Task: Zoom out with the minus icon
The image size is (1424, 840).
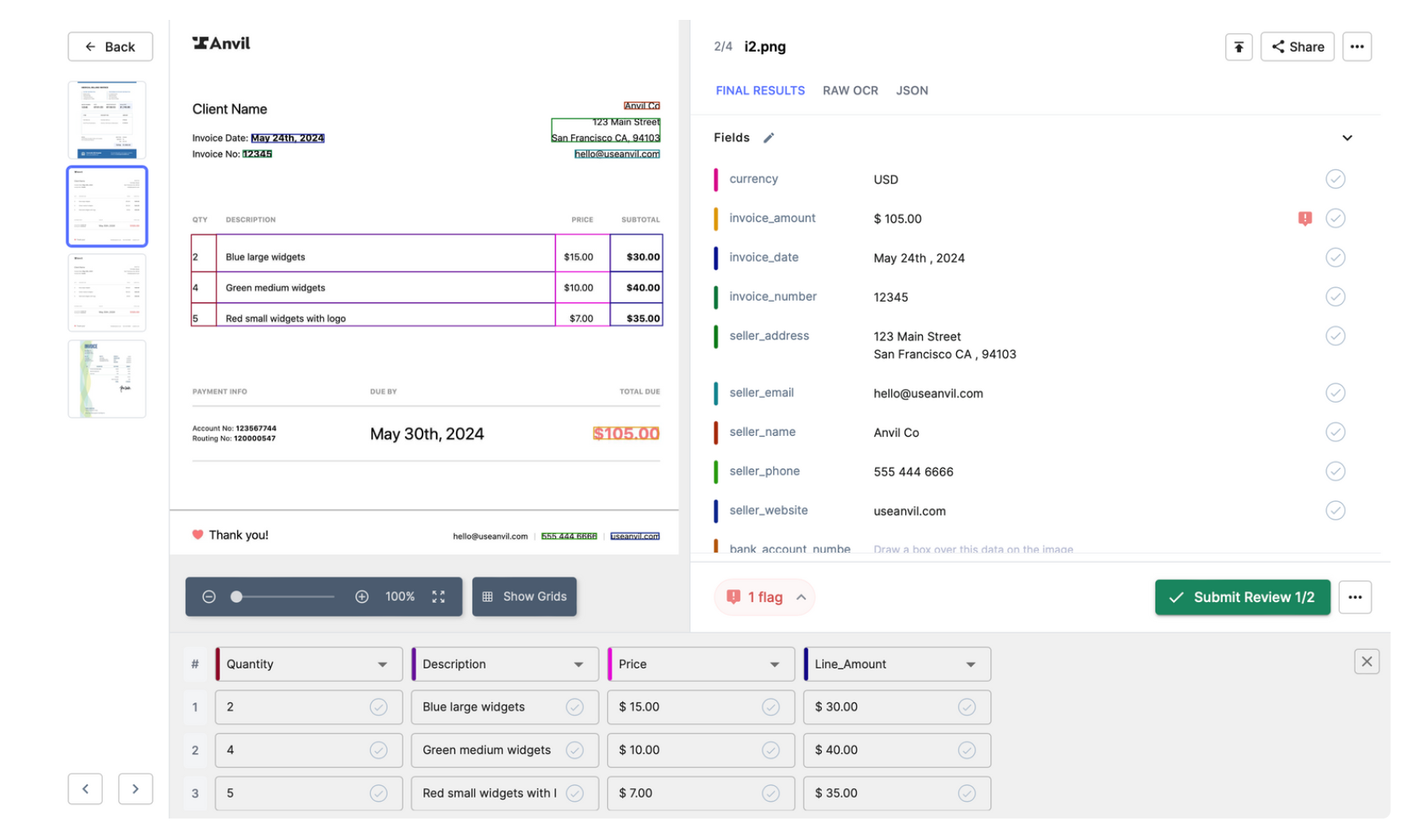Action: pos(209,597)
